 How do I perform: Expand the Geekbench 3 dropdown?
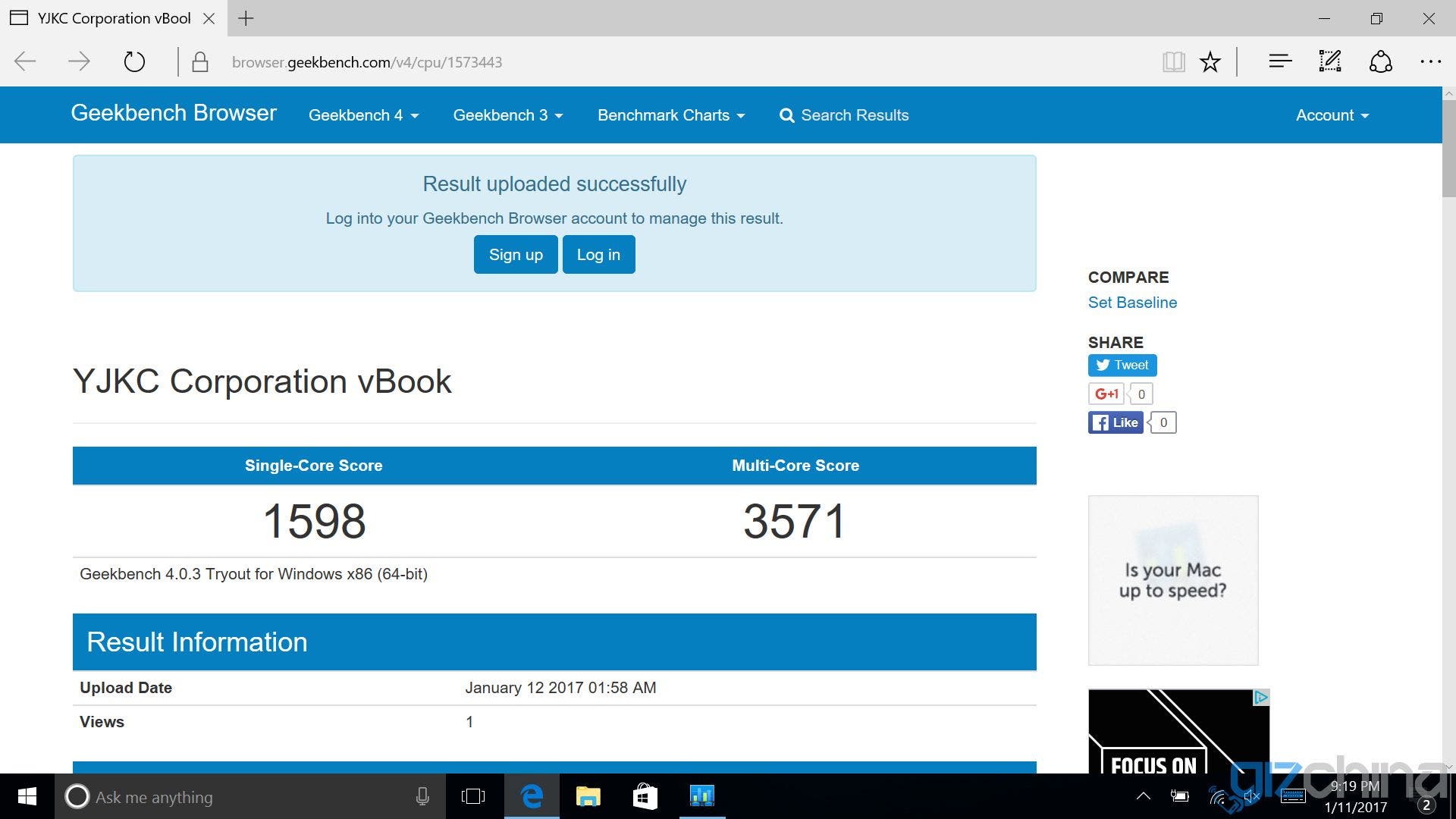pos(508,115)
